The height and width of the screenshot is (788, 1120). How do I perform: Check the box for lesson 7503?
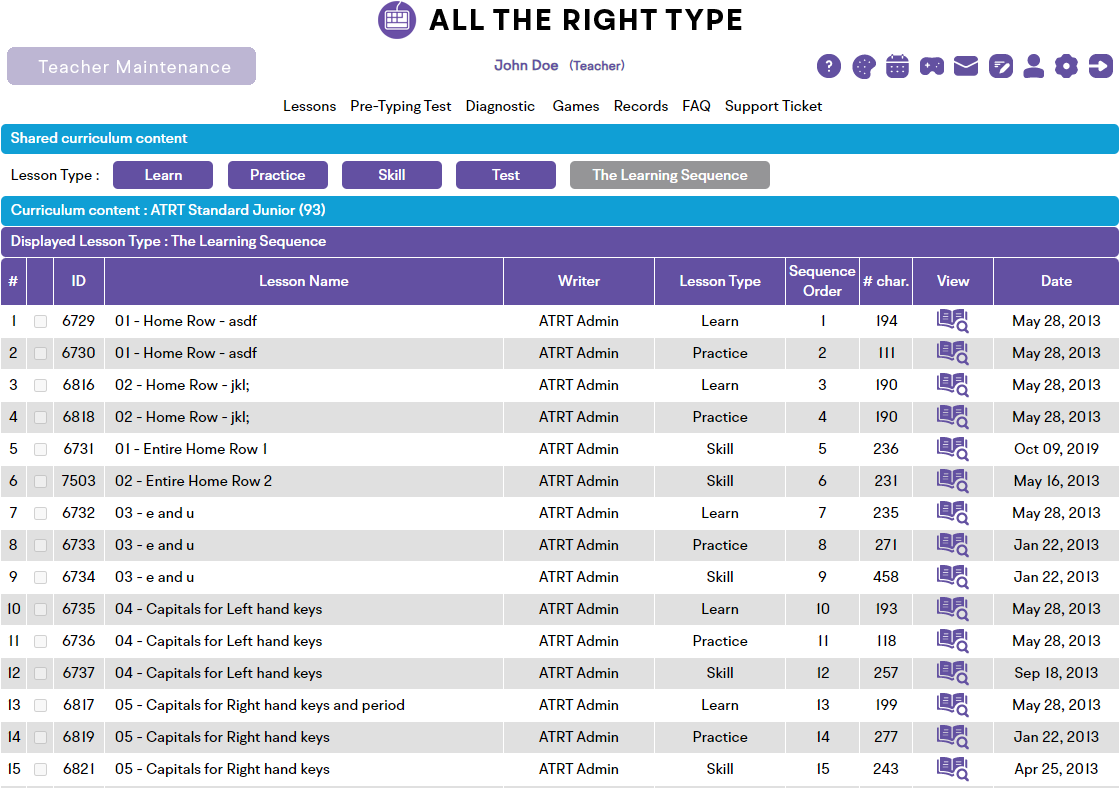tap(41, 482)
